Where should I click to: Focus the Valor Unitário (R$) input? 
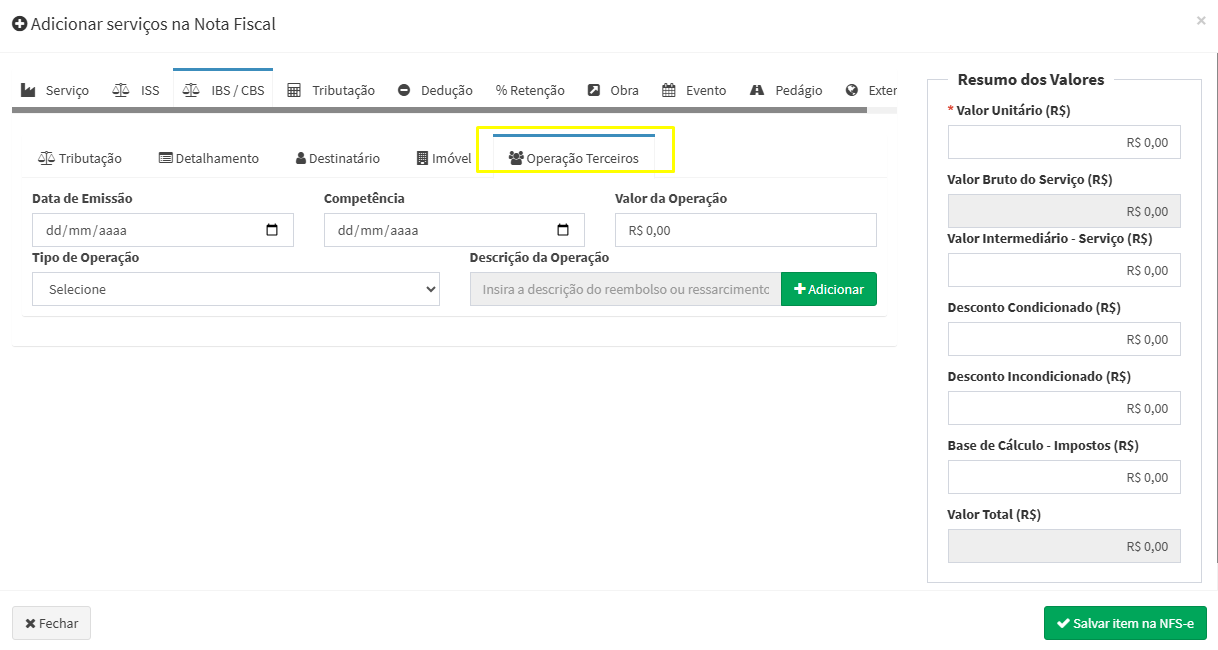[1063, 142]
